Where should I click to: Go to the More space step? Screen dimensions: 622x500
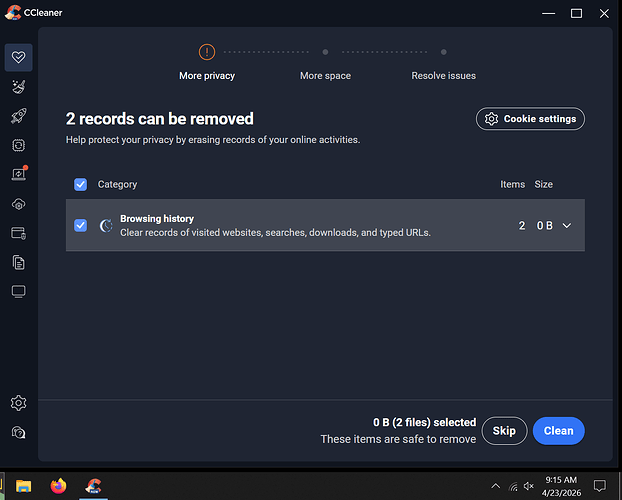[x=325, y=76]
